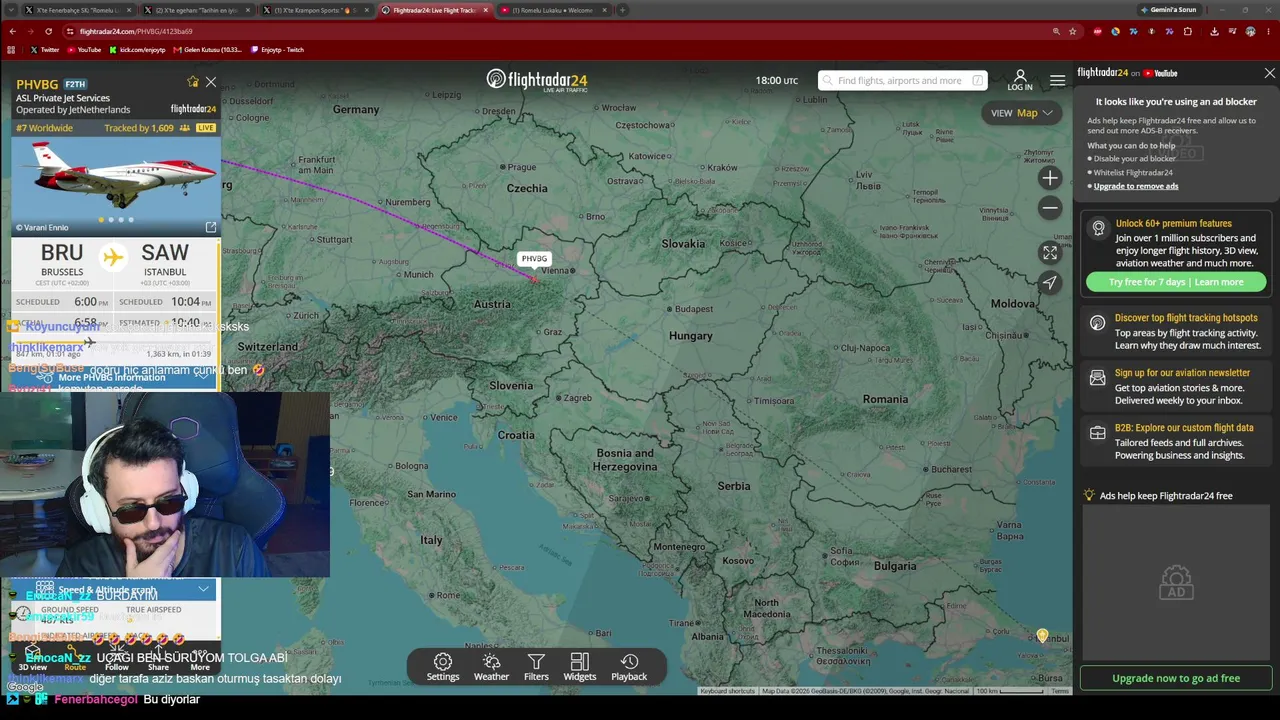Open YouTube bookmark
This screenshot has height=720, width=1280.
pos(84,50)
